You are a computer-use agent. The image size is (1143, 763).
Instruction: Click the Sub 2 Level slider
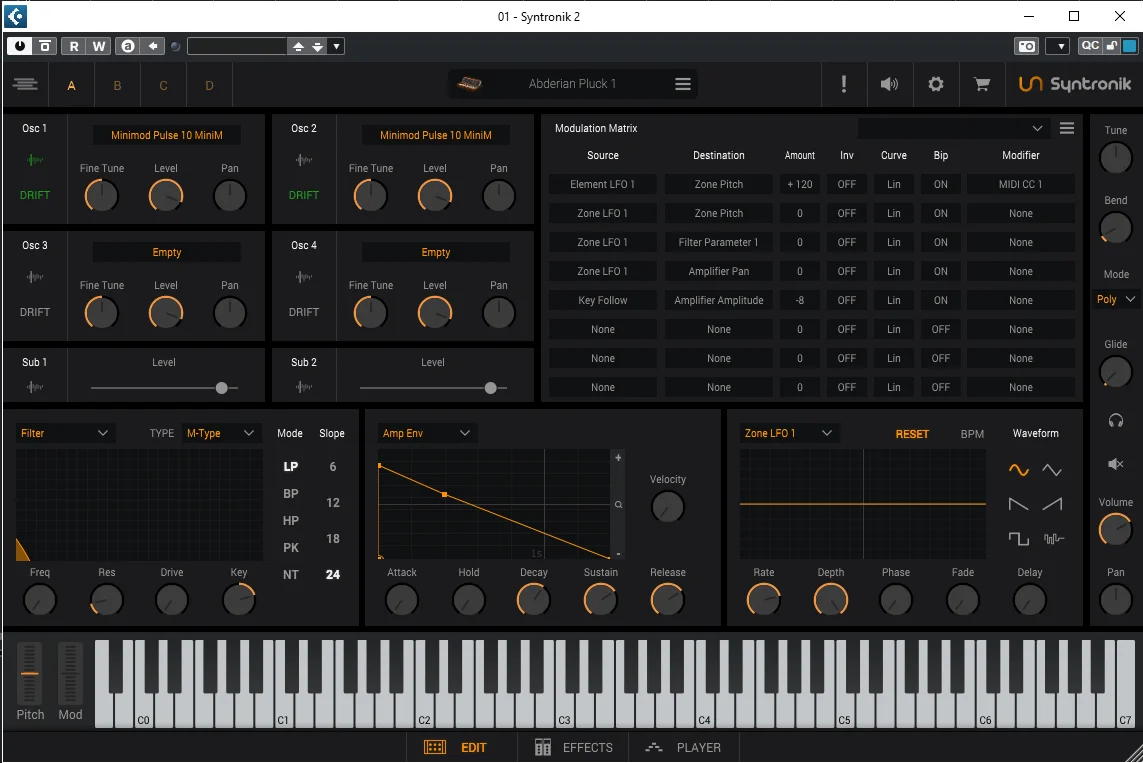tap(433, 388)
